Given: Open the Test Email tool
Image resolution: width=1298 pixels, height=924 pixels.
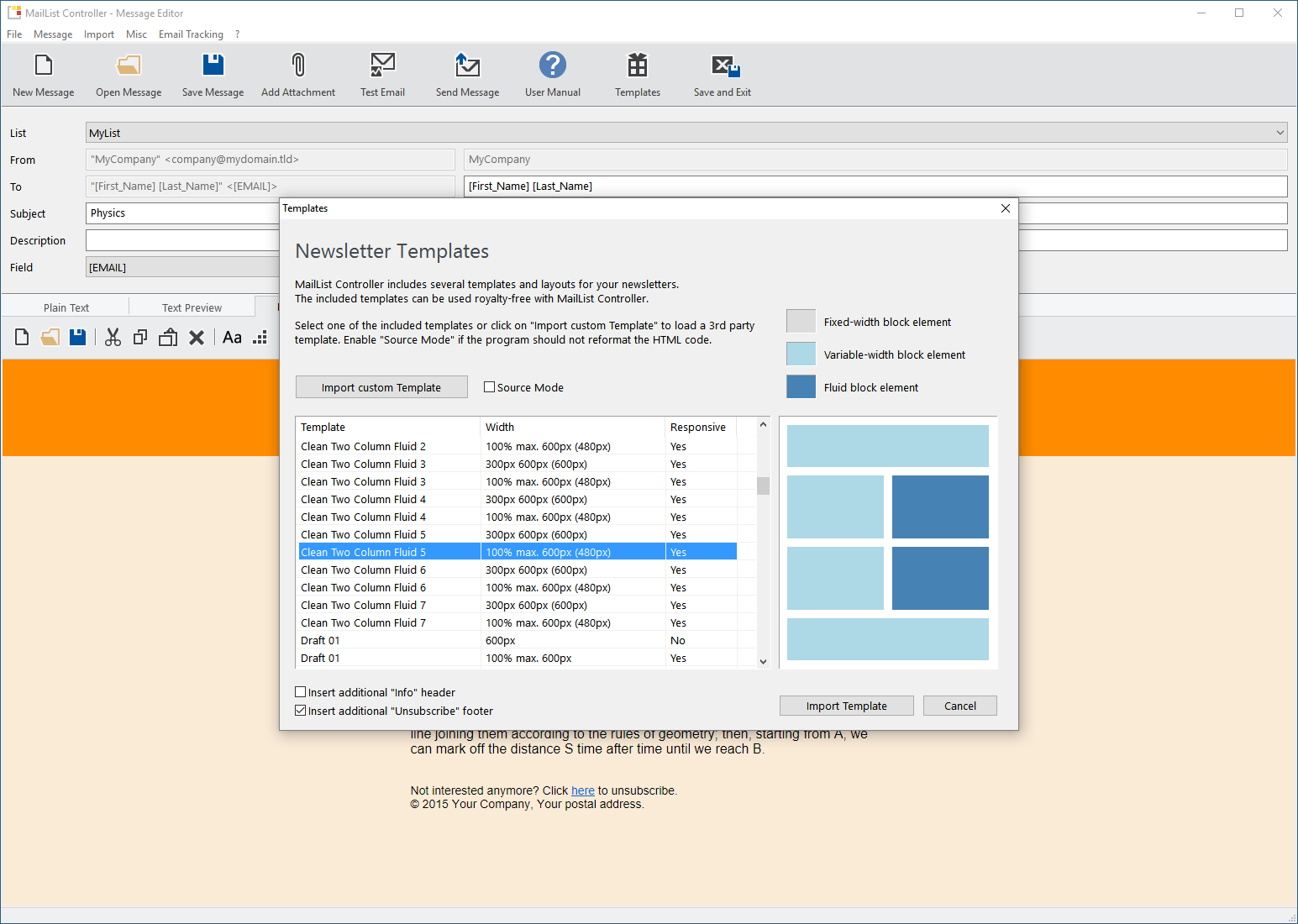Looking at the screenshot, I should pos(382,66).
